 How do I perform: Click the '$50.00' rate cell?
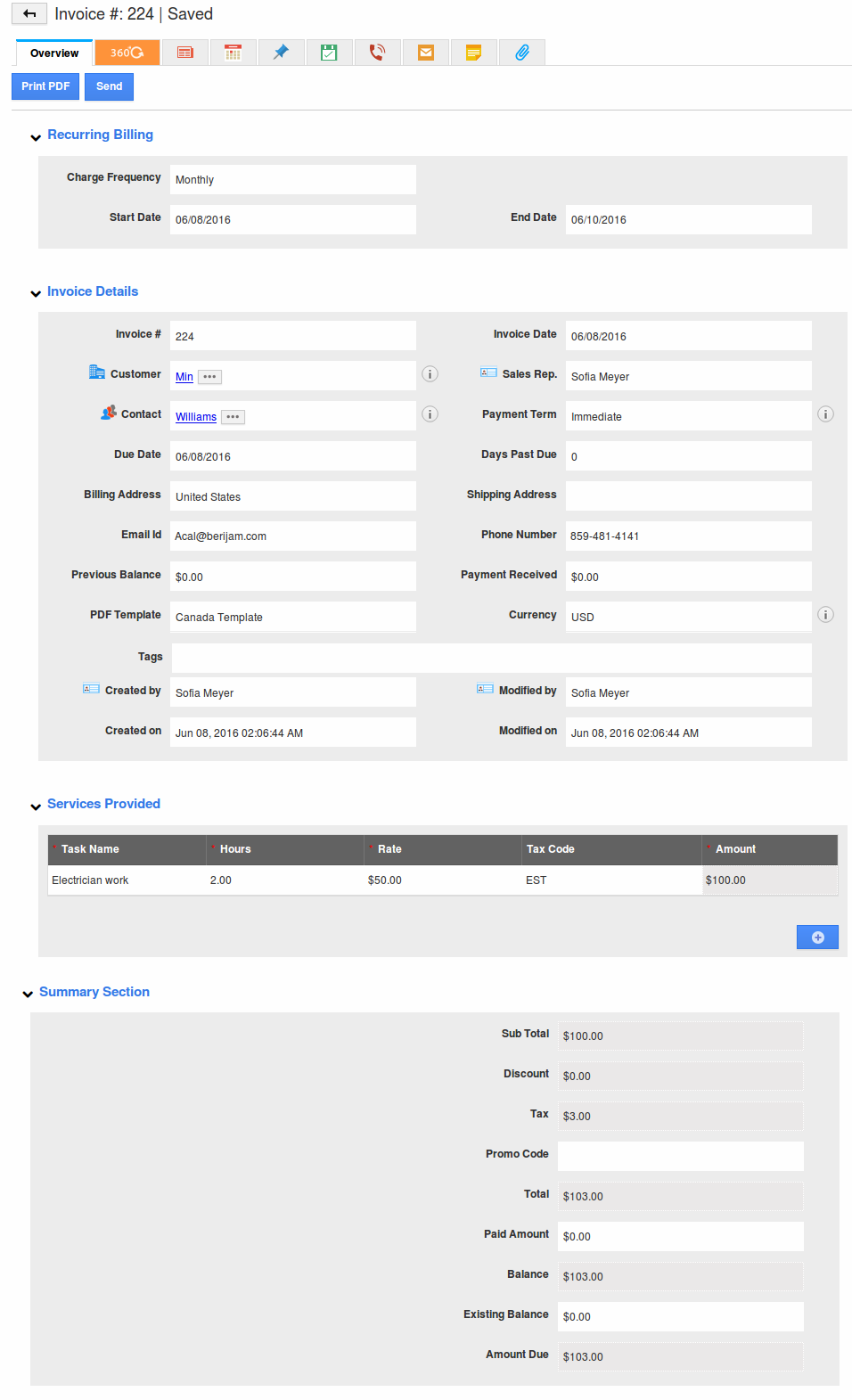pos(443,880)
